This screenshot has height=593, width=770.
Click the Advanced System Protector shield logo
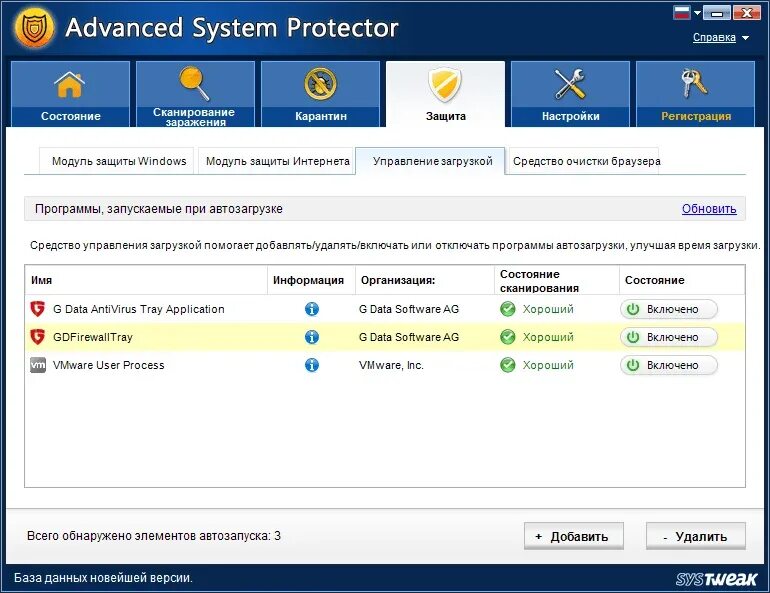tap(34, 28)
